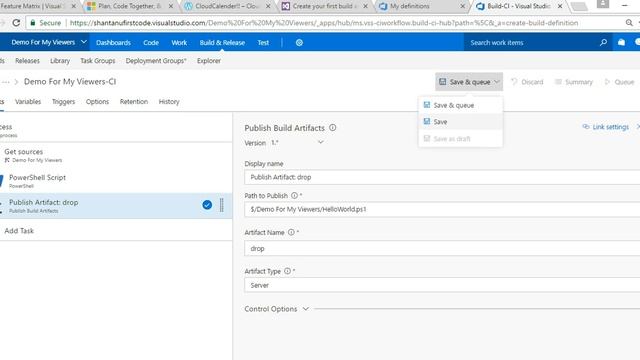Screen dimensions: 640x360
Task: Click the drag handle on Publish Artifact task
Action: pyautogui.click(x=222, y=205)
